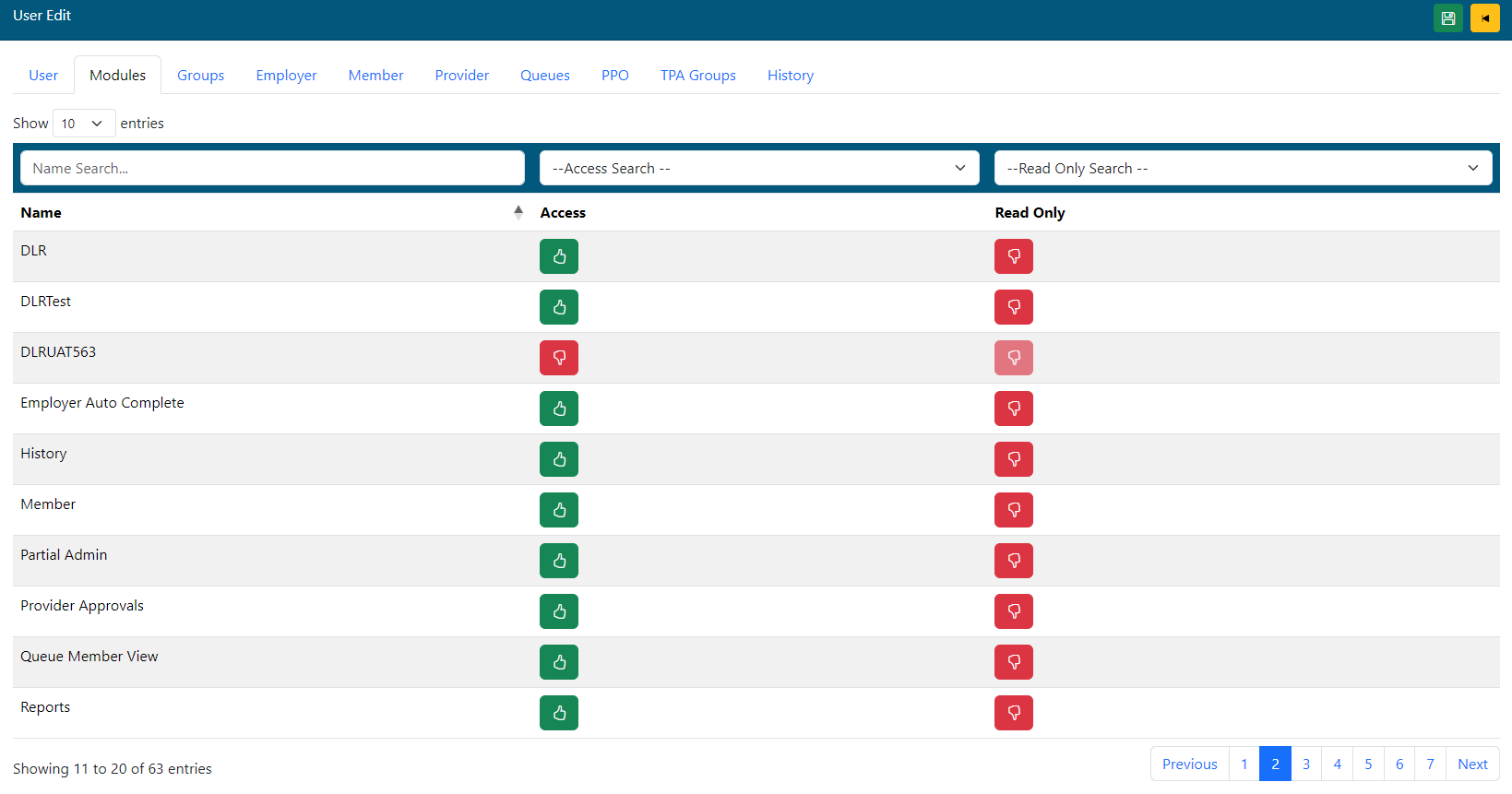Click the yellow back arrow icon
1512x794 pixels.
(1484, 18)
